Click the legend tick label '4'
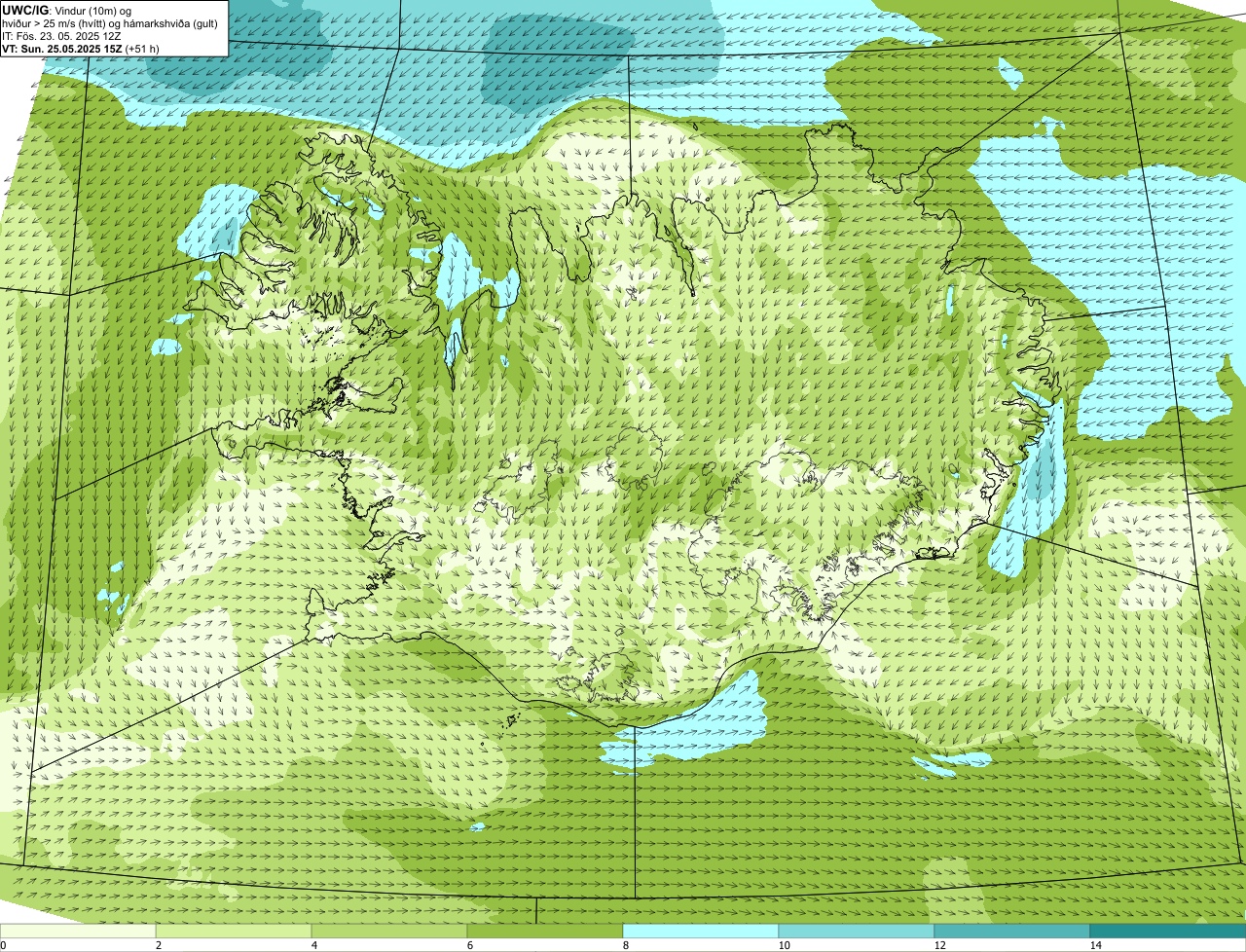 313,945
